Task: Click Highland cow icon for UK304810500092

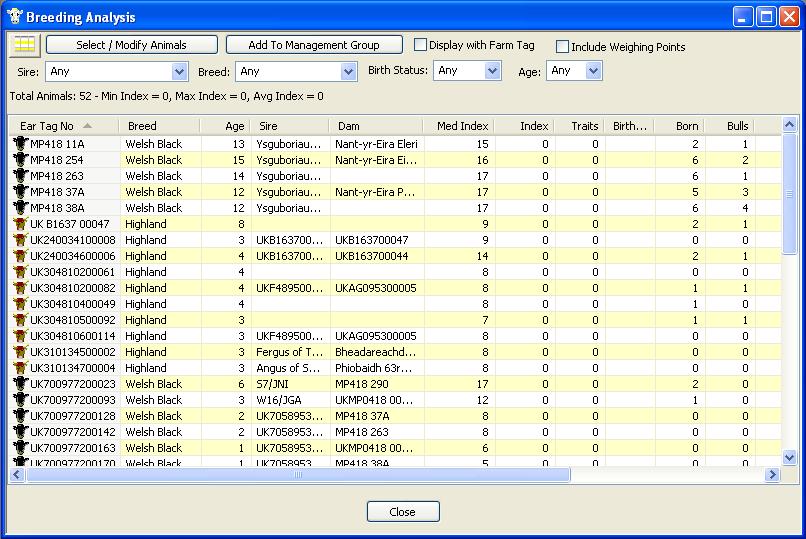Action: click(20, 320)
